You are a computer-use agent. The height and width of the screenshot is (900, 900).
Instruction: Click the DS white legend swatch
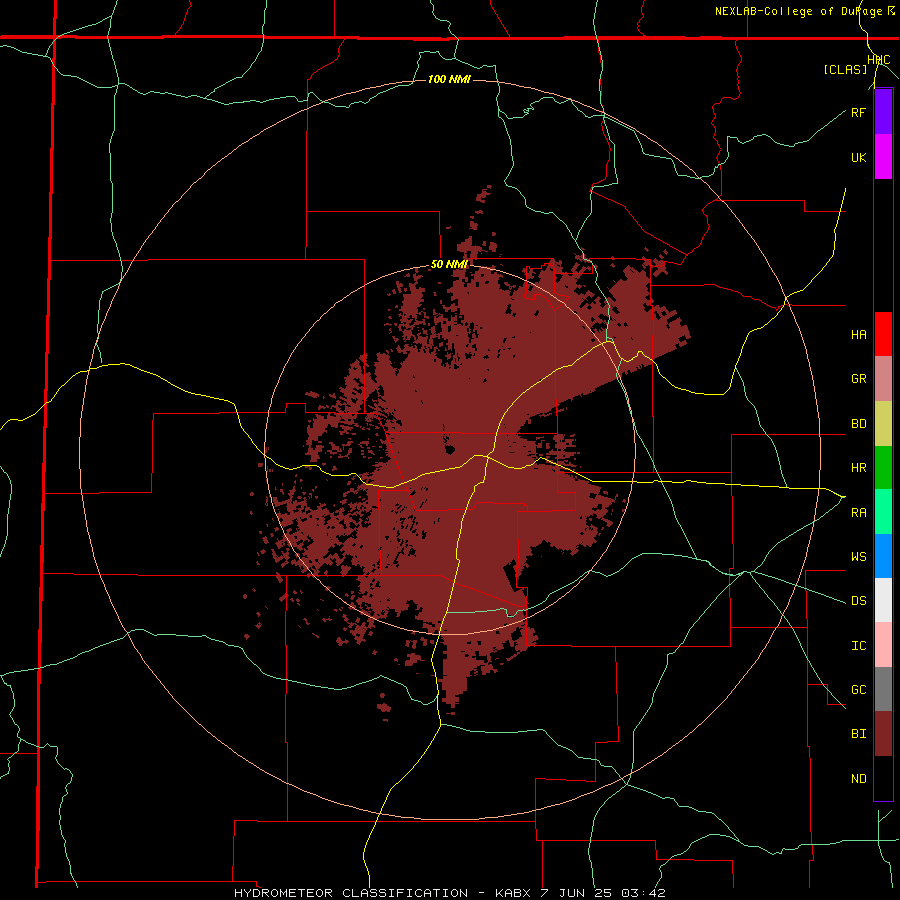(883, 600)
